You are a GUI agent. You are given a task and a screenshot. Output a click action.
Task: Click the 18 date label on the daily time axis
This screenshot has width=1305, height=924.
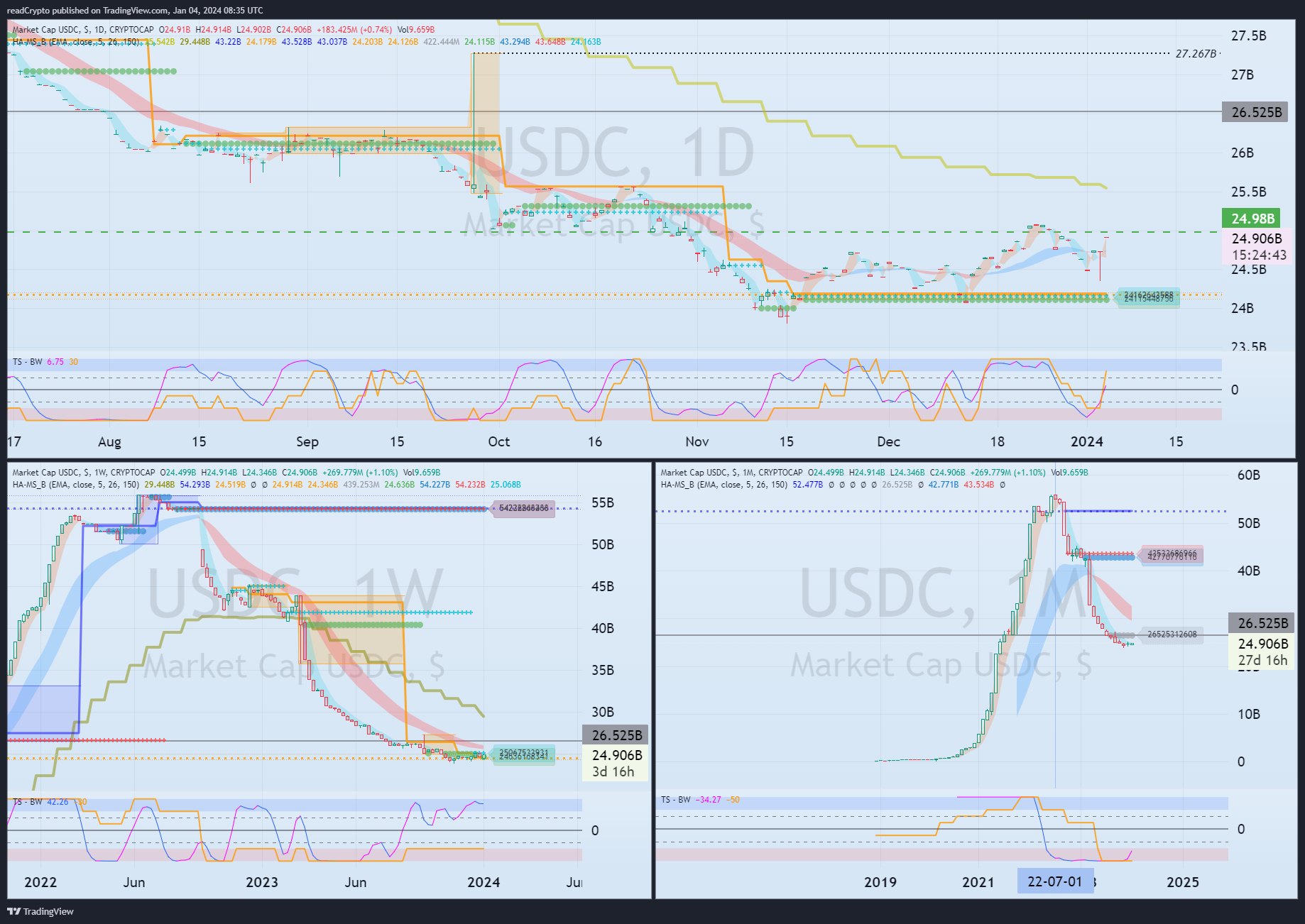(997, 441)
